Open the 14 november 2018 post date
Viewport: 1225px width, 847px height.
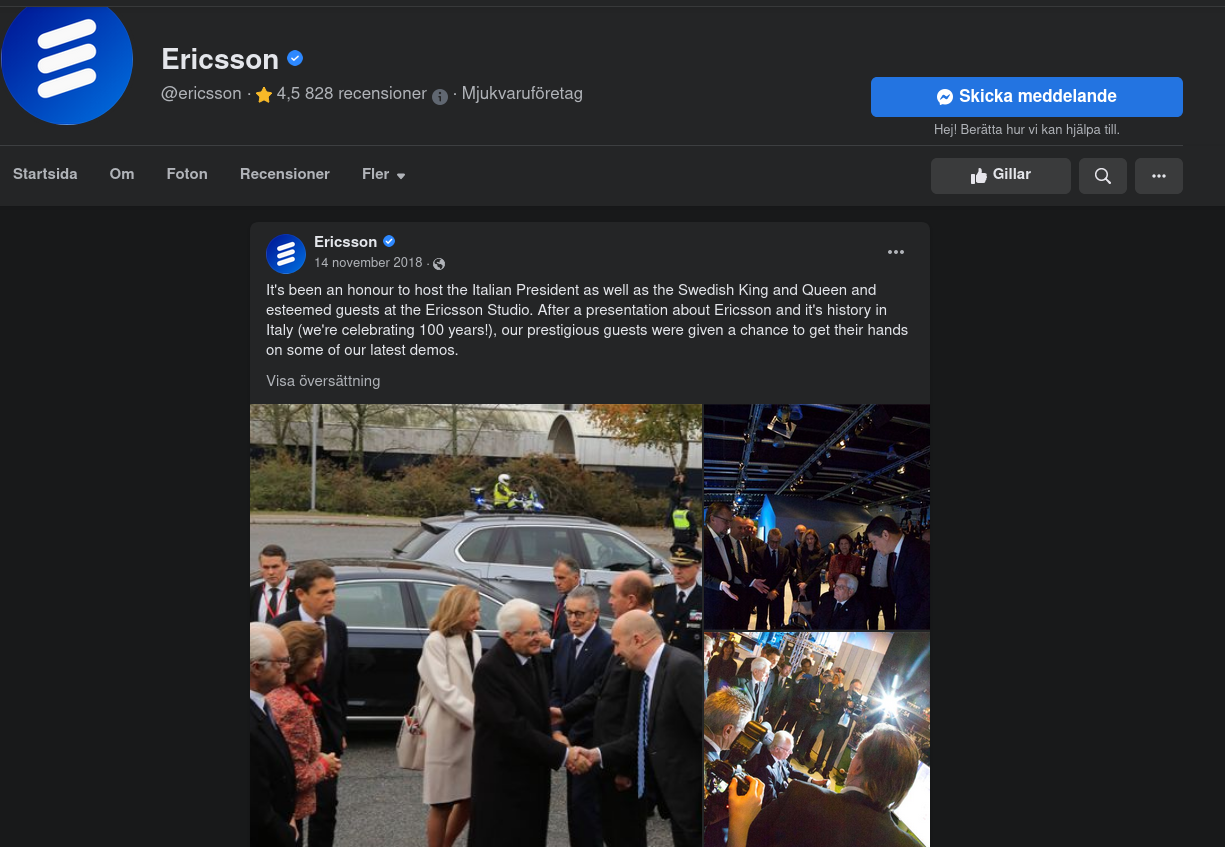(x=368, y=263)
